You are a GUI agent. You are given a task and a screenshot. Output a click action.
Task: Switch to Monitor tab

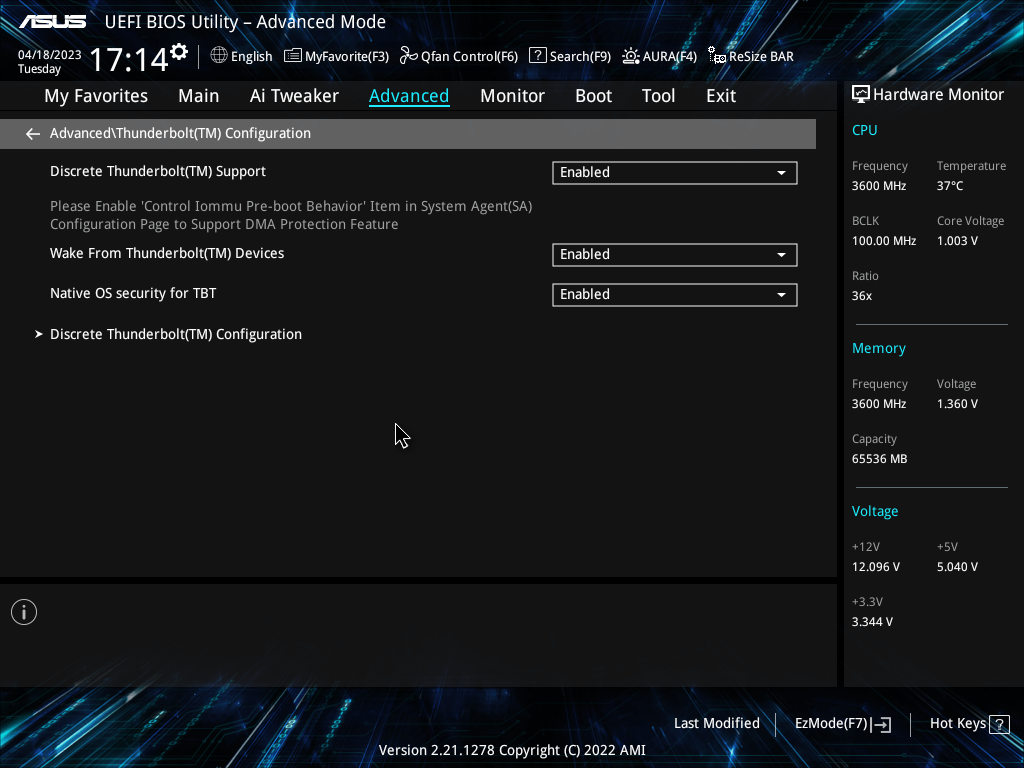tap(512, 96)
